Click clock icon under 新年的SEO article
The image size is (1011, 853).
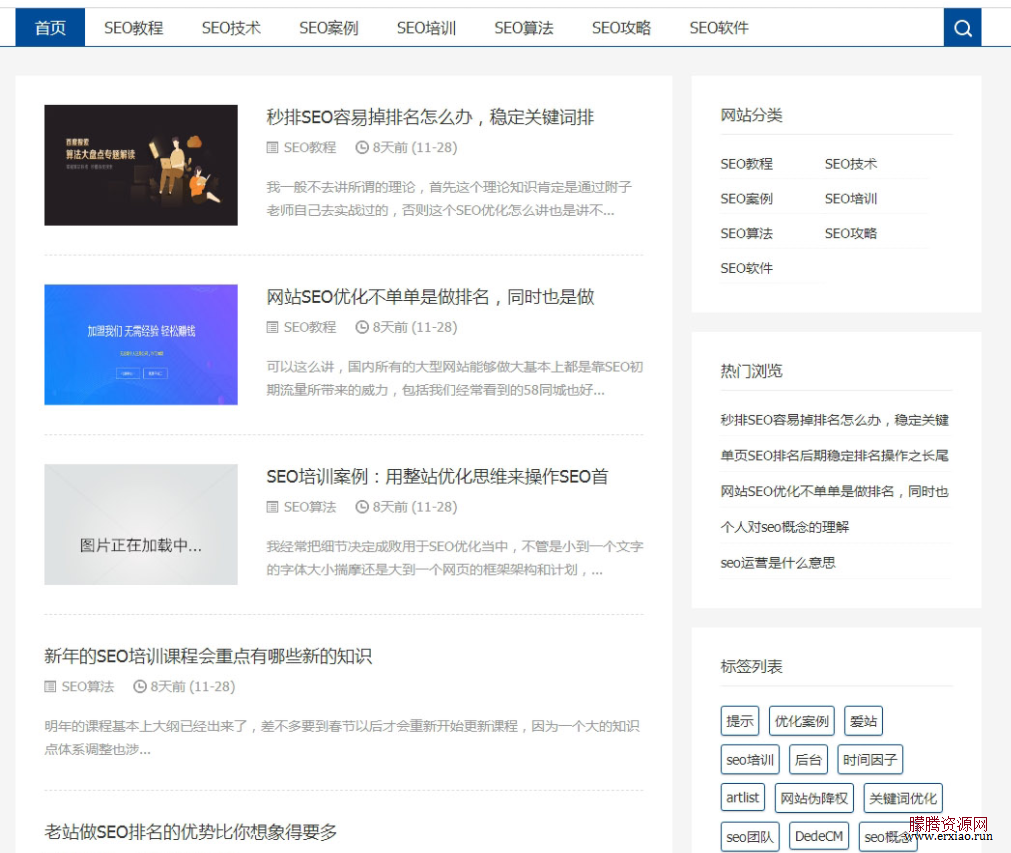(x=140, y=687)
